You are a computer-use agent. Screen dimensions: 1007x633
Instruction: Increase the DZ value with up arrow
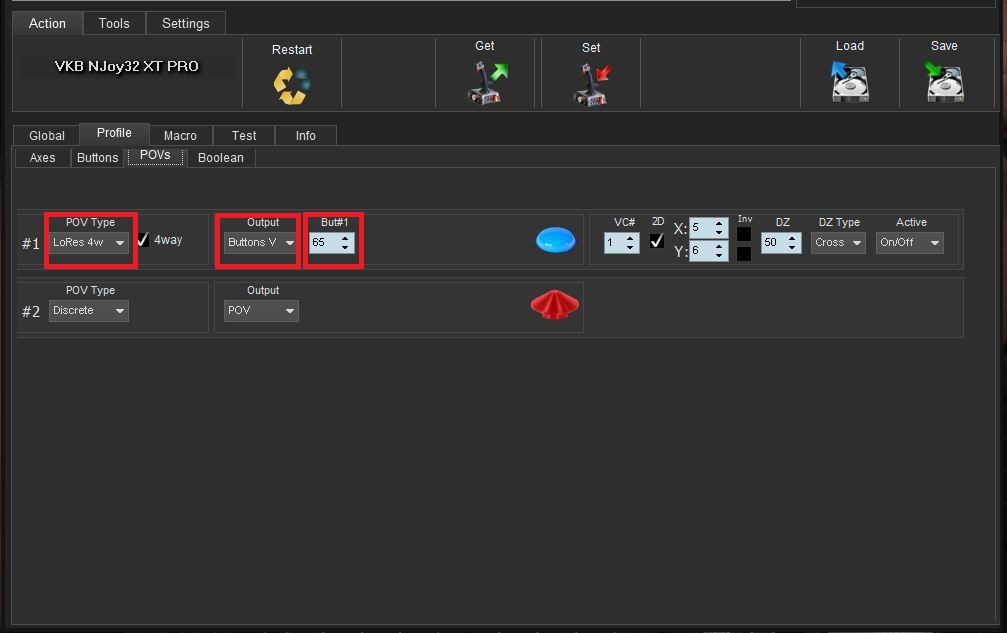coord(792,238)
